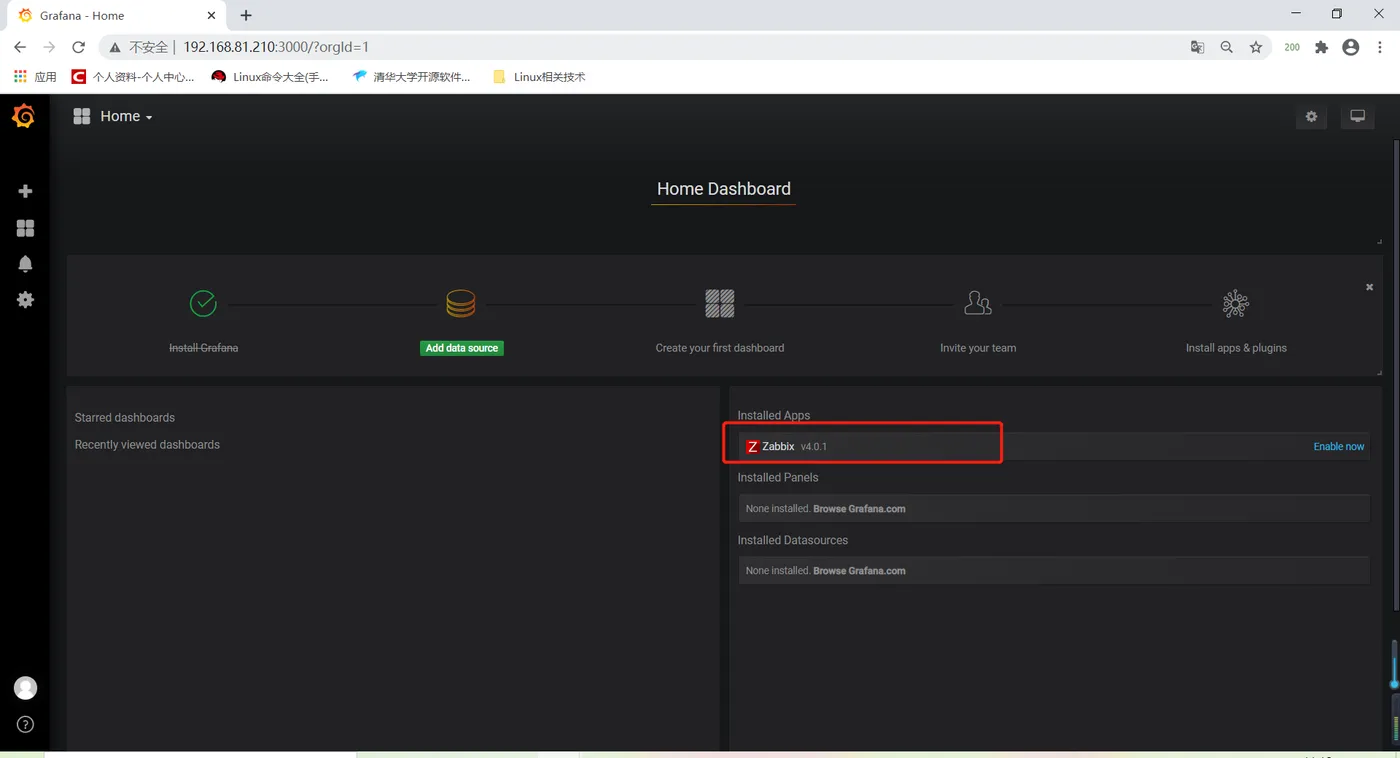
Task: Click Recently viewed dashboards text
Action: pyautogui.click(x=147, y=445)
